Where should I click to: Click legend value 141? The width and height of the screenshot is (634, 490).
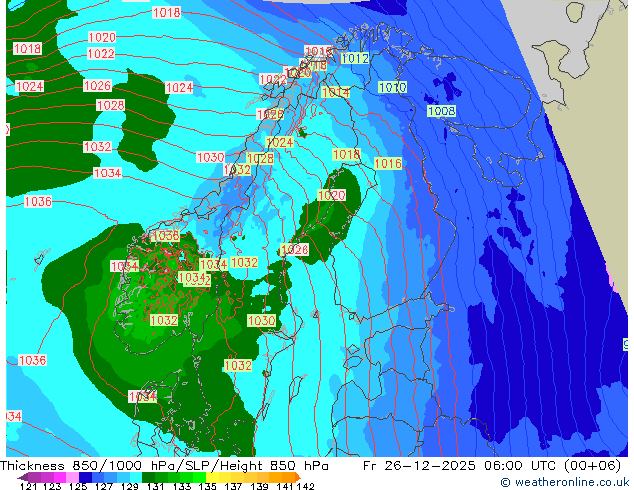pos(285,486)
